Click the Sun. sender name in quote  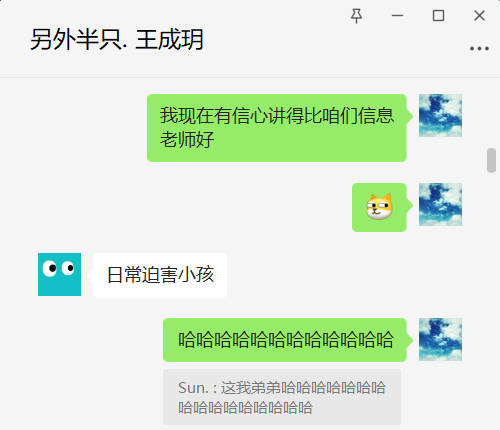tap(193, 388)
